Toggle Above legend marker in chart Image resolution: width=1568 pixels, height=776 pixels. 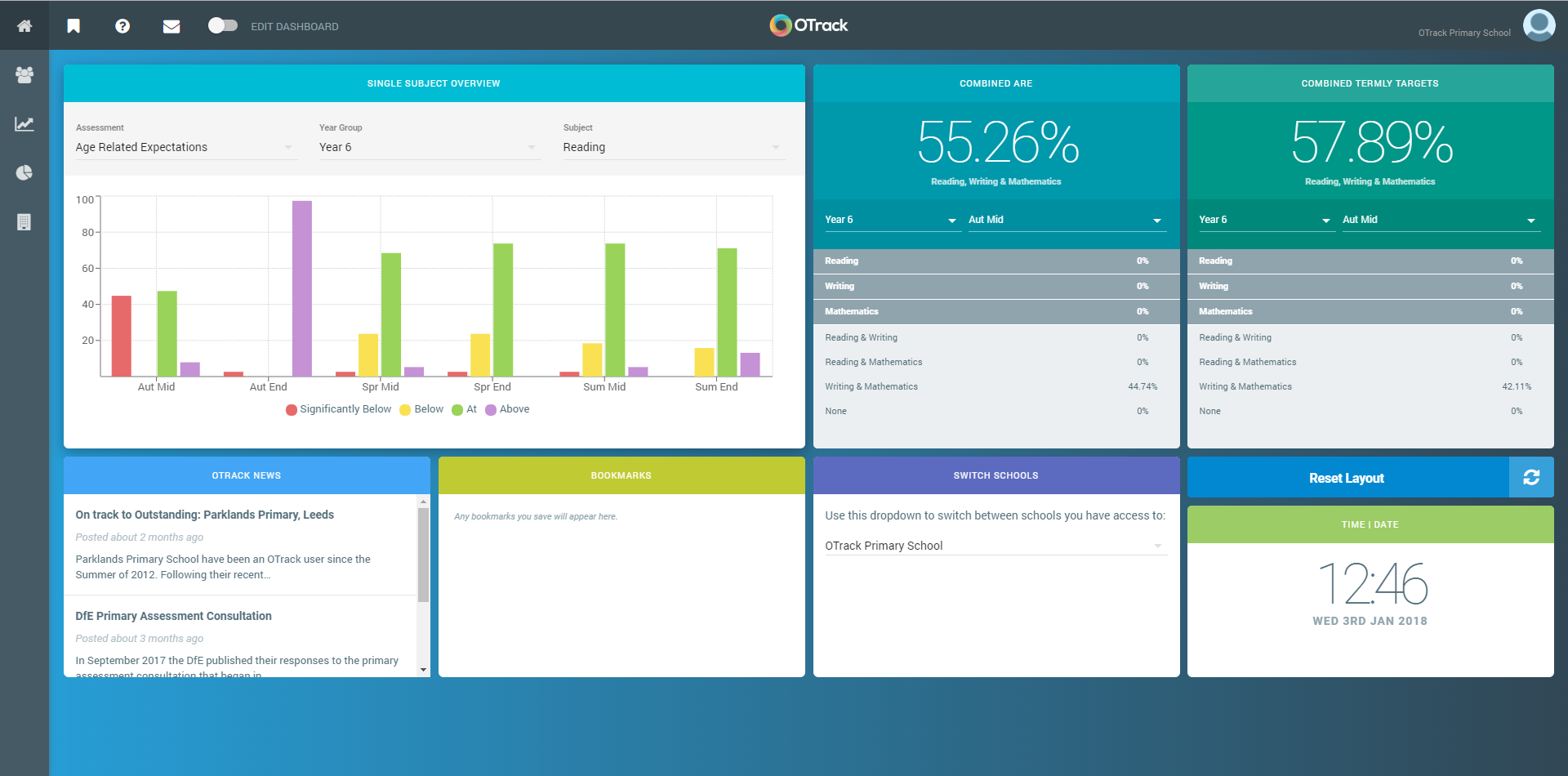coord(491,410)
